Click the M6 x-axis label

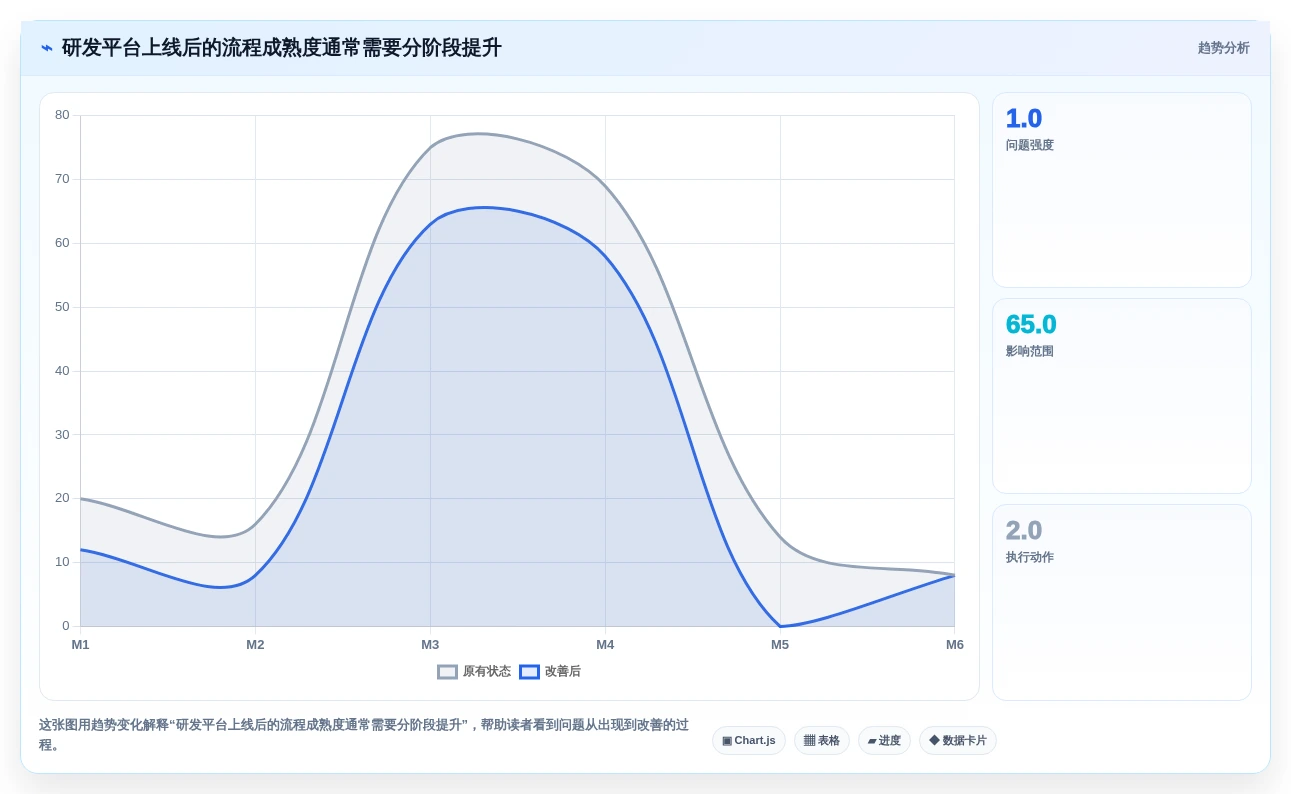click(955, 645)
